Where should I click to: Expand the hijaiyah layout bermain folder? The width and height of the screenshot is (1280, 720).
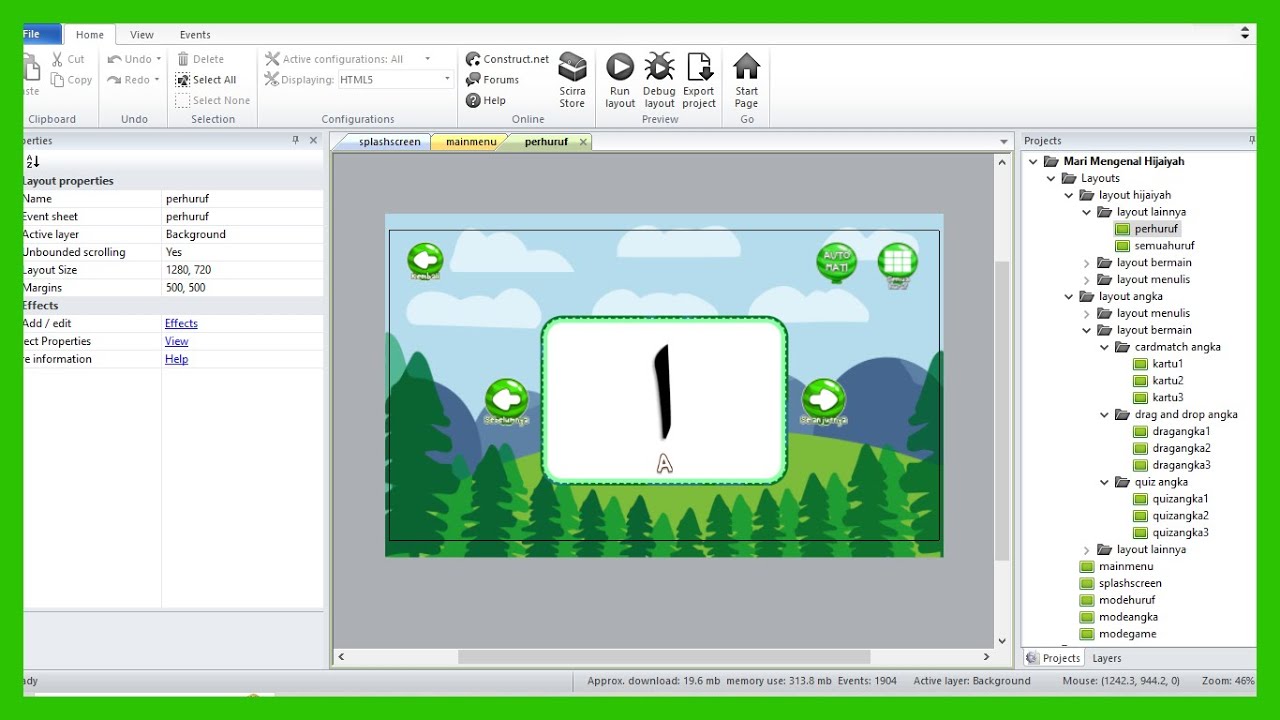(x=1087, y=263)
